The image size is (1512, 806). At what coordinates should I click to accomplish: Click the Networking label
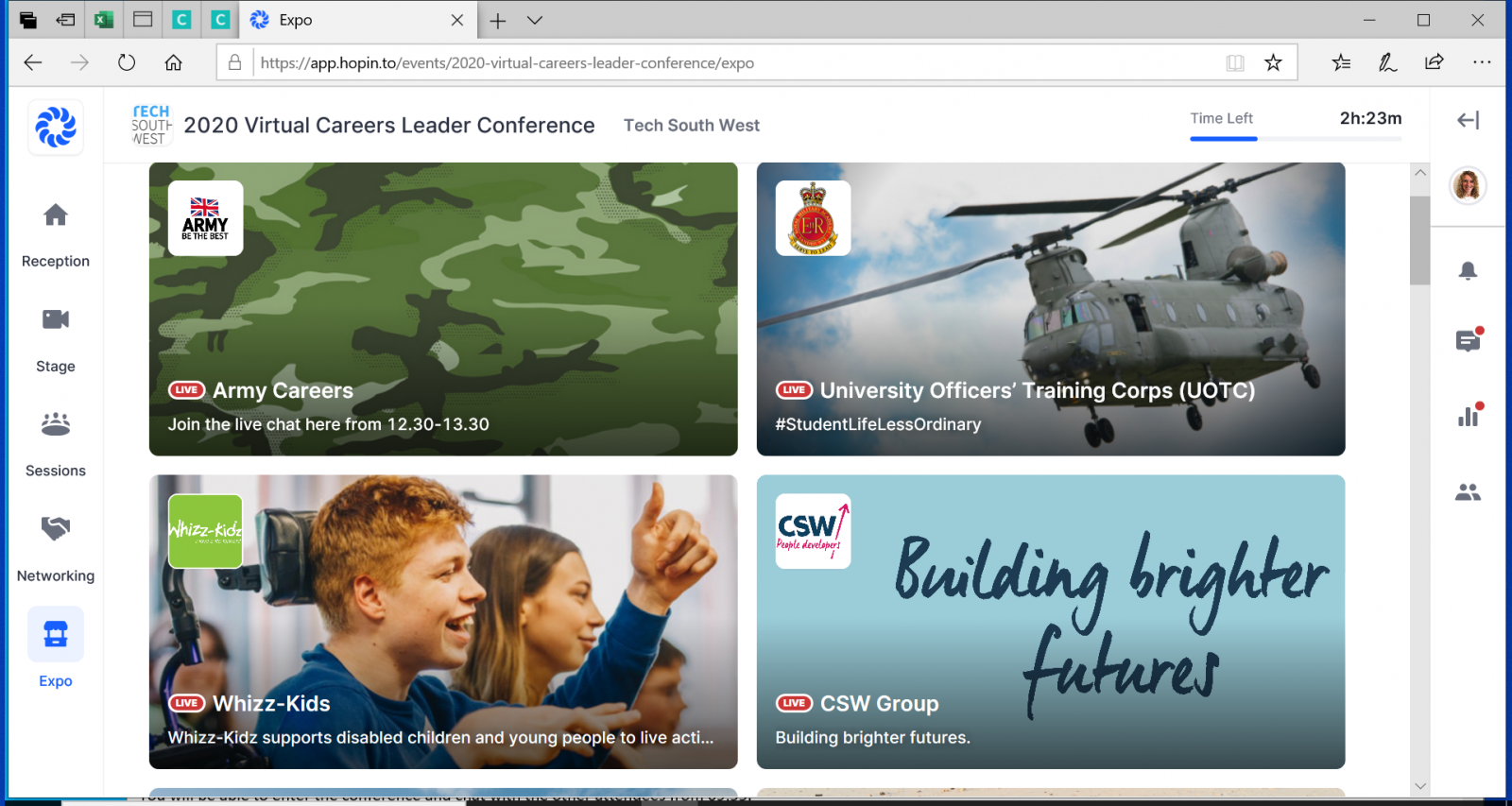point(56,576)
